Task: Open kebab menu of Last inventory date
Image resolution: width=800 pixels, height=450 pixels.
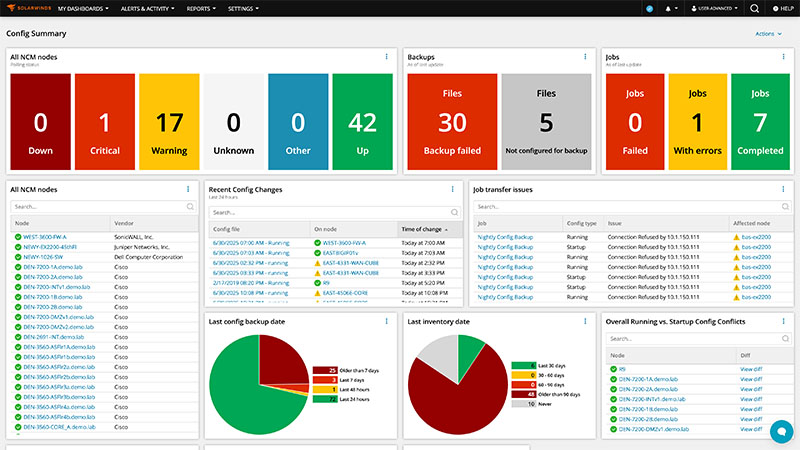Action: [x=585, y=321]
